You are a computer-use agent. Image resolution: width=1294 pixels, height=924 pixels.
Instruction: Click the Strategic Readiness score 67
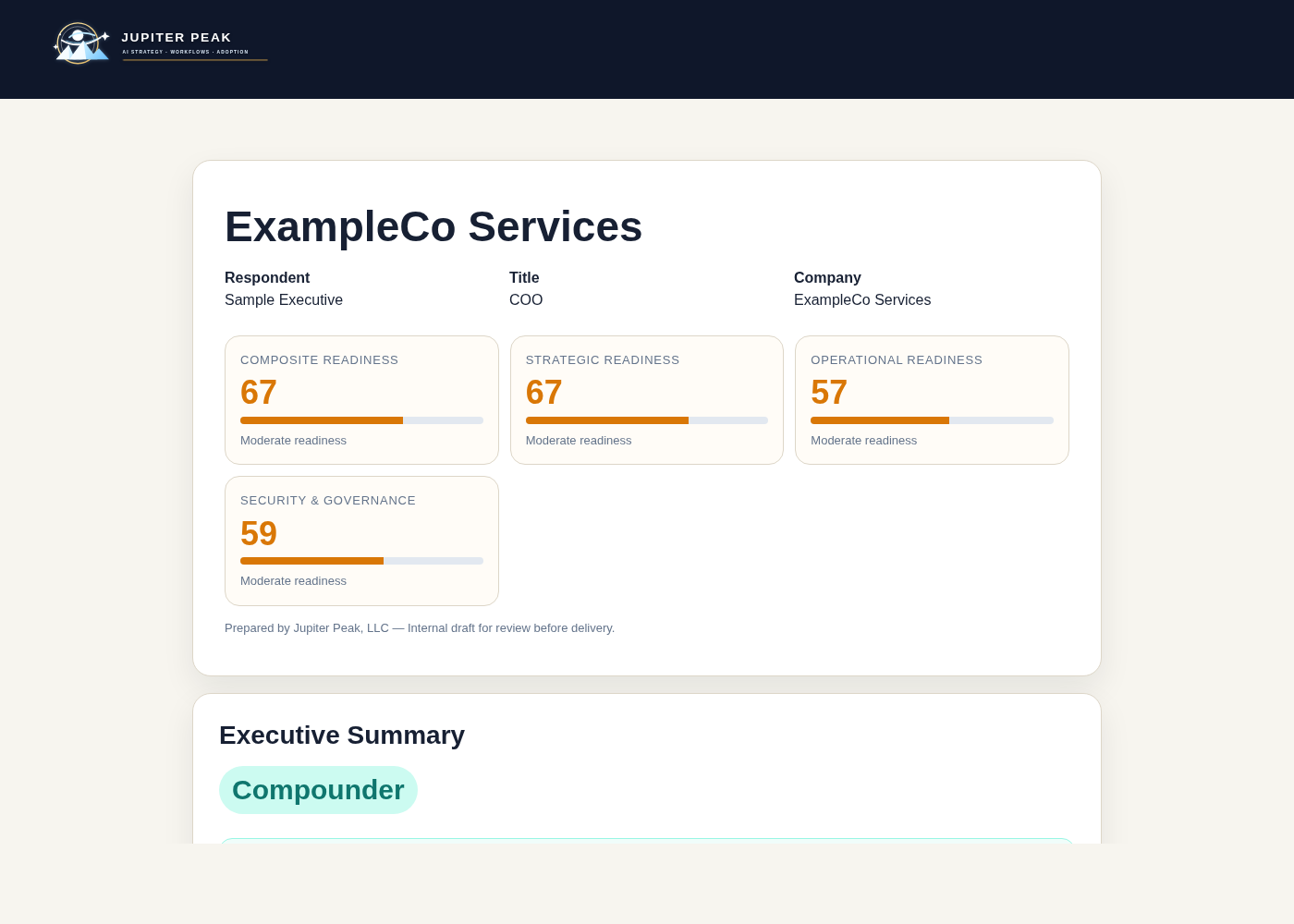(x=544, y=393)
